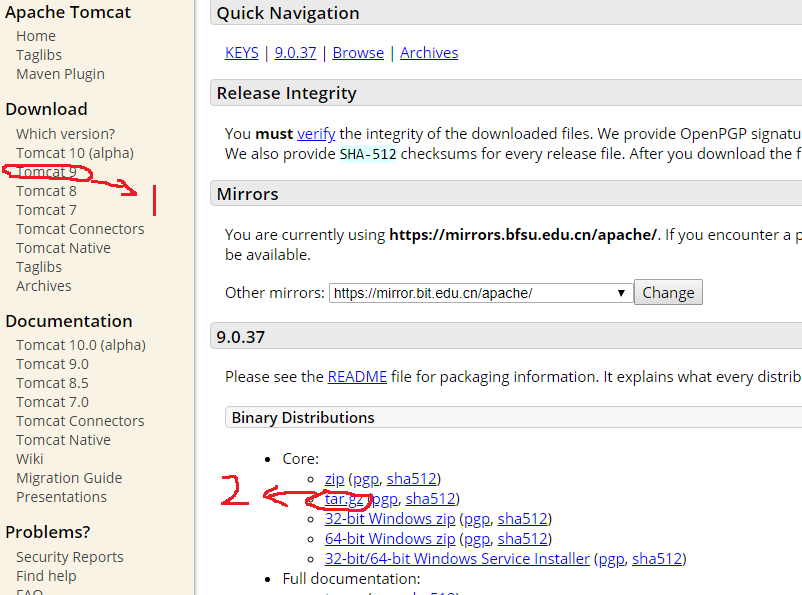The image size is (802, 595).
Task: Select Tomcat 7 download link
Action: click(46, 210)
